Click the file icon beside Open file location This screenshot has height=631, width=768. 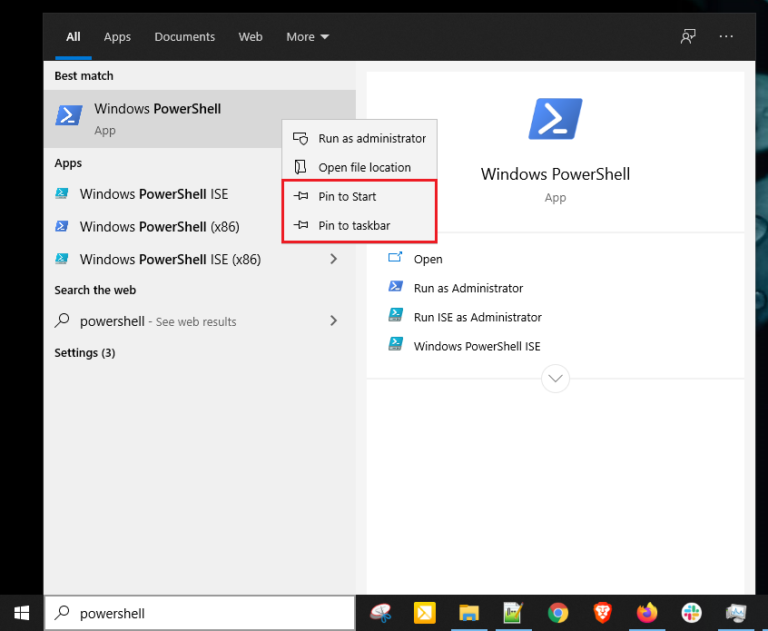point(300,168)
